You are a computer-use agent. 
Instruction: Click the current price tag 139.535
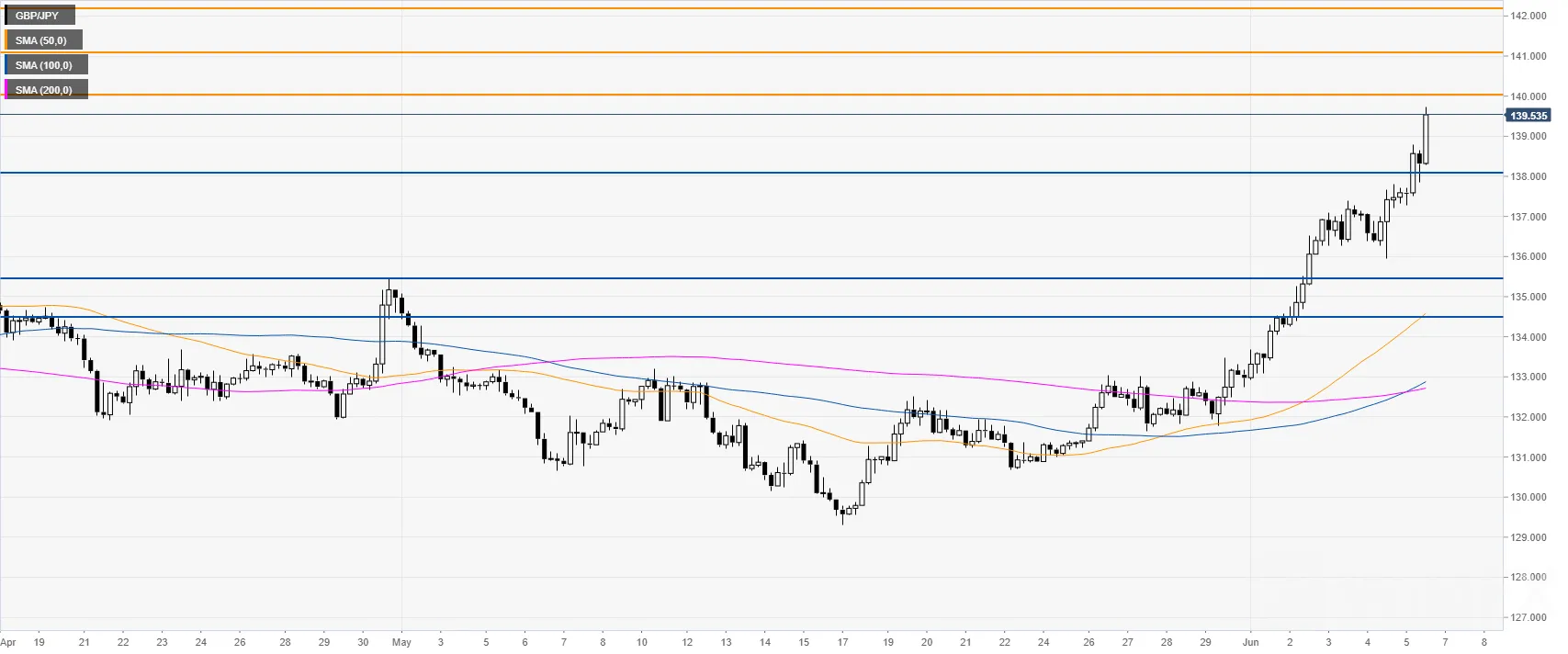(x=1529, y=116)
